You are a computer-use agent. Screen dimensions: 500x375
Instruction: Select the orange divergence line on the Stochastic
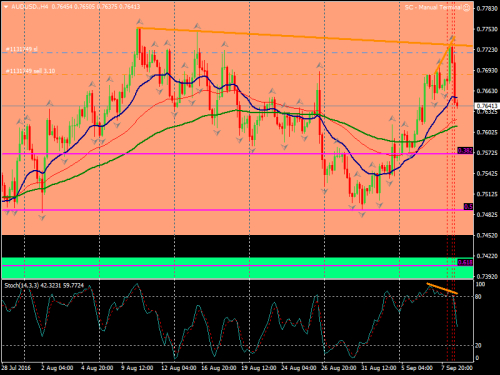tap(442, 289)
